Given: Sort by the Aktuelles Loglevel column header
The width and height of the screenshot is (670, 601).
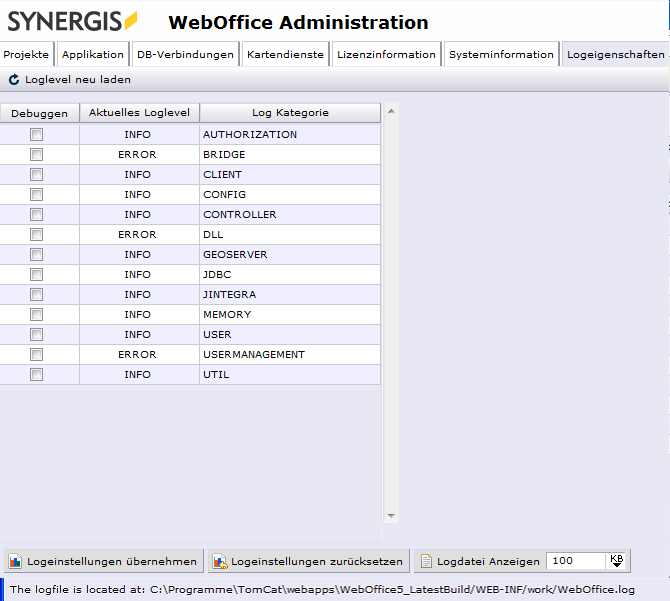Looking at the screenshot, I should 139,113.
